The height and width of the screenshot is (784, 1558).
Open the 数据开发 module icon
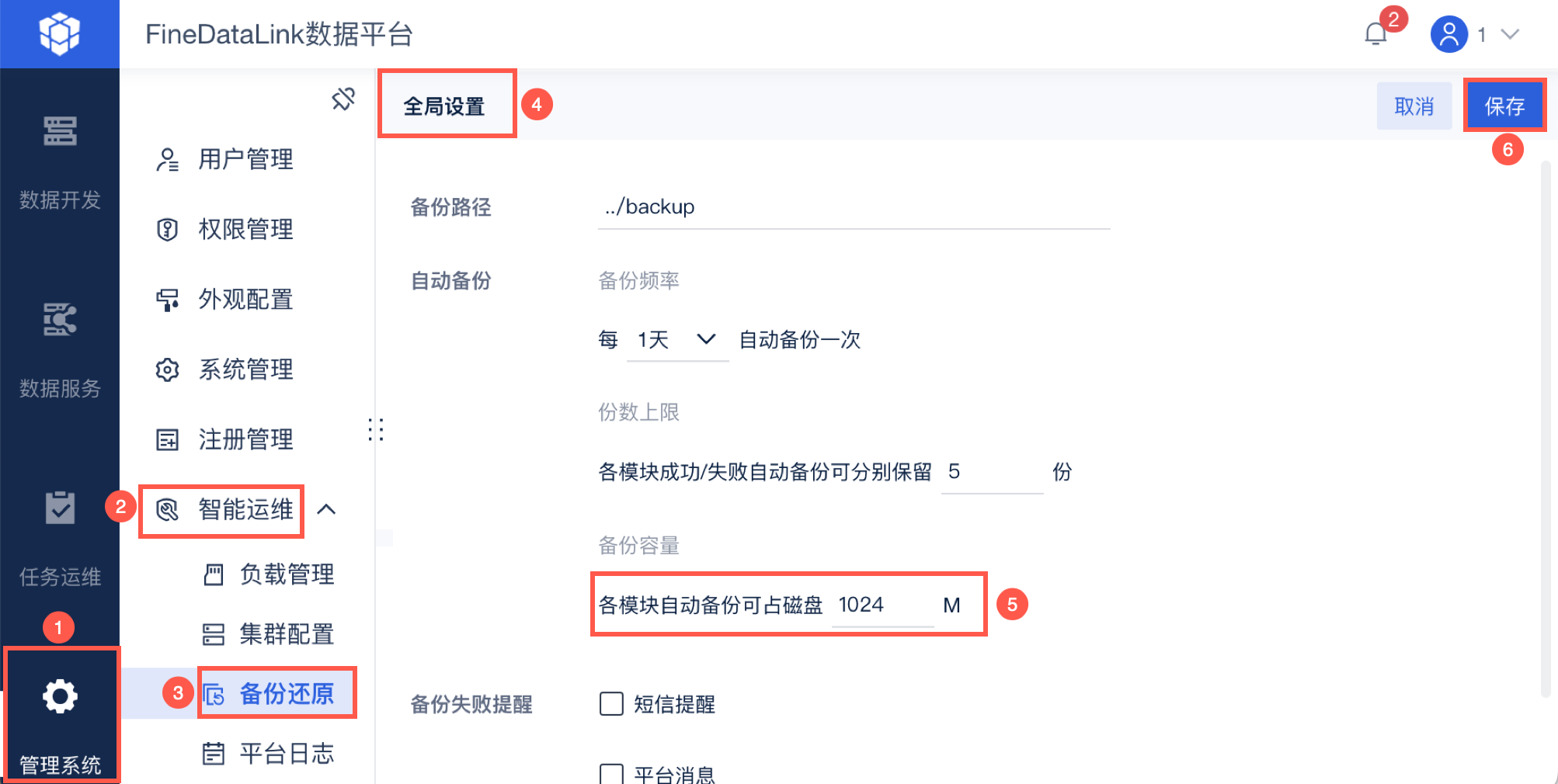click(60, 131)
